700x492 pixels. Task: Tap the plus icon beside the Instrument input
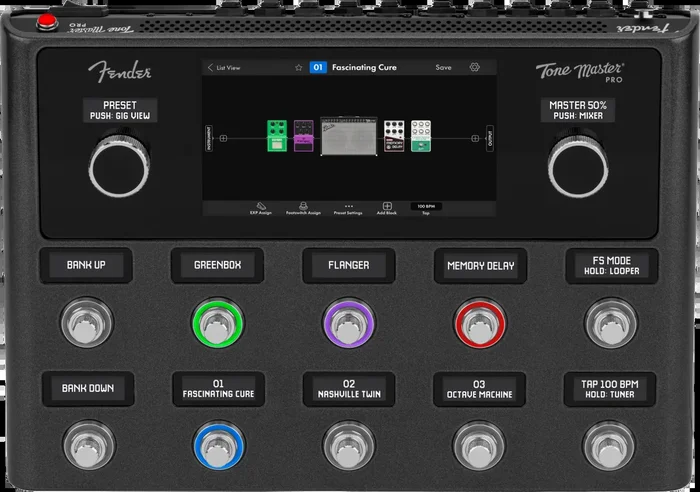click(x=224, y=138)
